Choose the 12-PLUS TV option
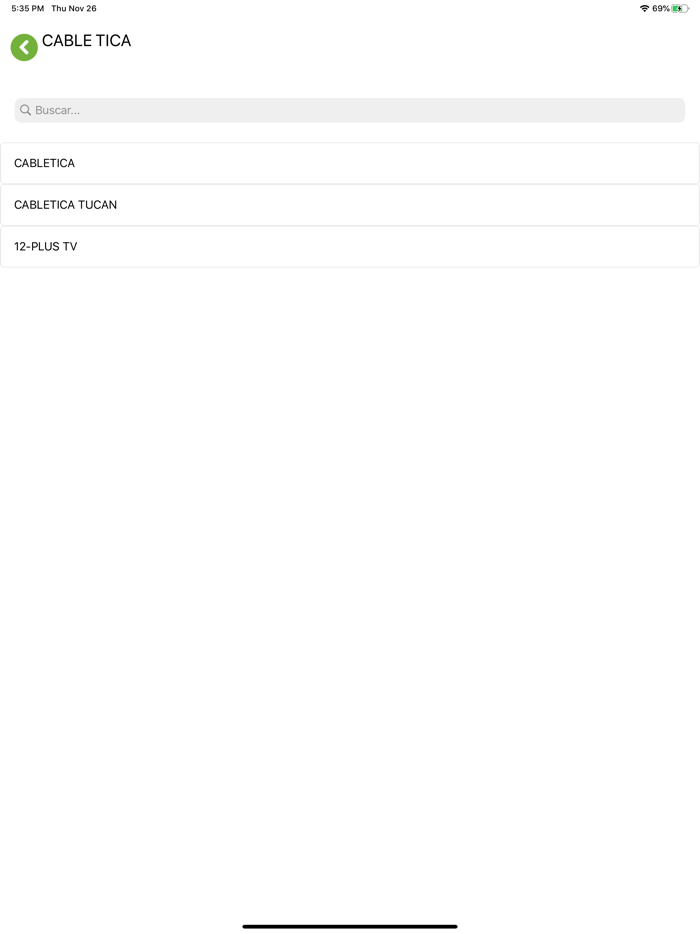700x934 pixels. tap(350, 247)
